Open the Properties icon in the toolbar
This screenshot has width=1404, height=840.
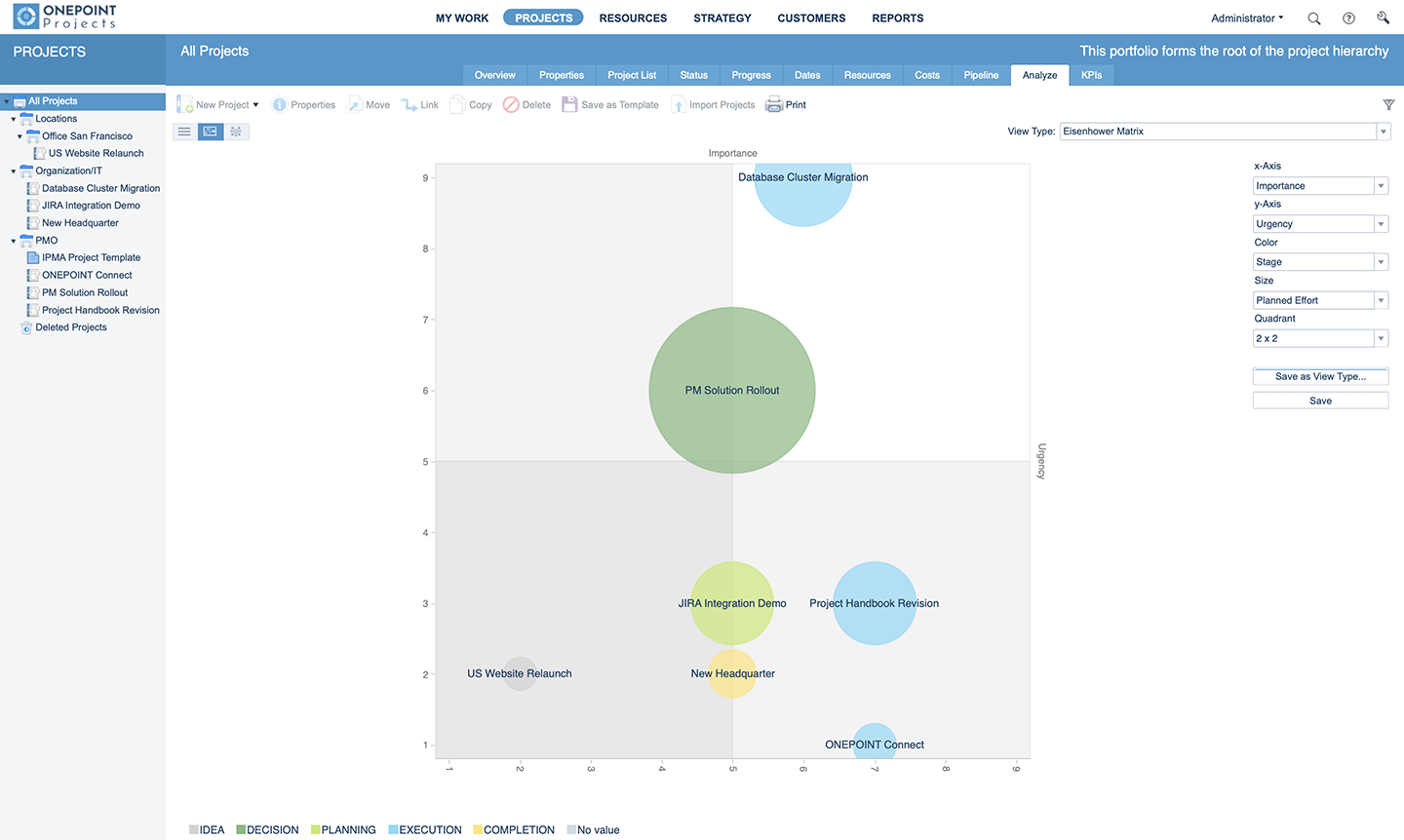pyautogui.click(x=280, y=104)
